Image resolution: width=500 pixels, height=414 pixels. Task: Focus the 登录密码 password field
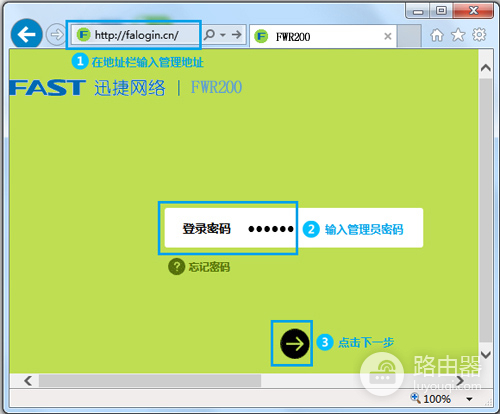pyautogui.click(x=294, y=228)
